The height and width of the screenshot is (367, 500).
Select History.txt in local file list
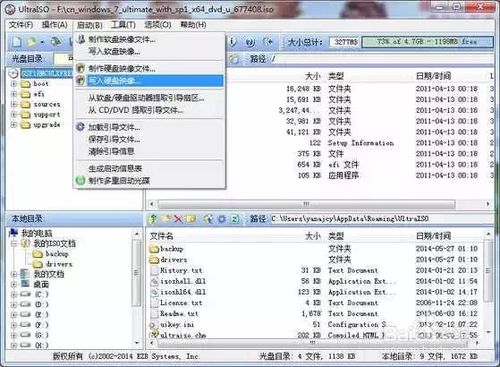point(181,270)
